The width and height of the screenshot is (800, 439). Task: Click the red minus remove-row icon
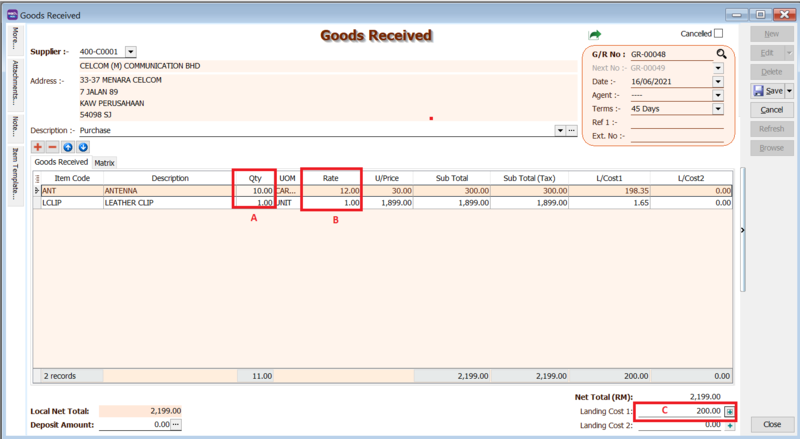tap(53, 147)
